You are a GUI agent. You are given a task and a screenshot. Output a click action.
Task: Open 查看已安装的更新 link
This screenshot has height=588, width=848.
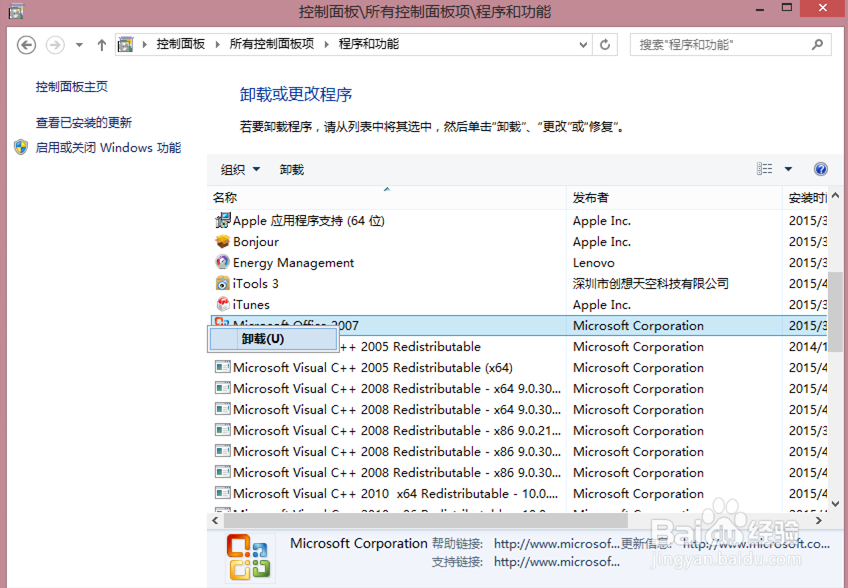coord(84,123)
